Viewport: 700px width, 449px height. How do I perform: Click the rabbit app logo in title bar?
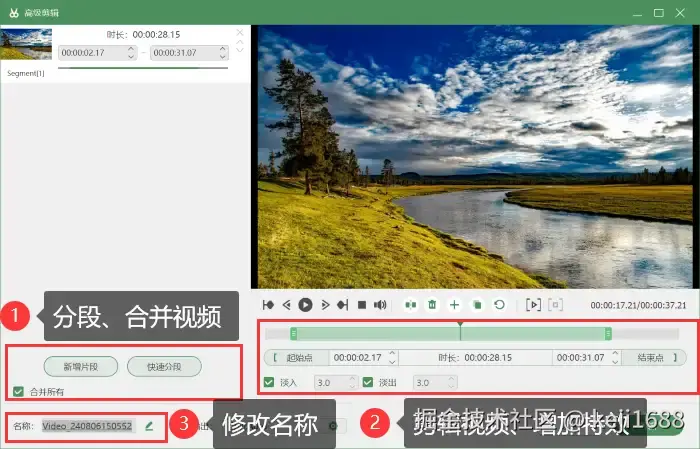coord(14,12)
